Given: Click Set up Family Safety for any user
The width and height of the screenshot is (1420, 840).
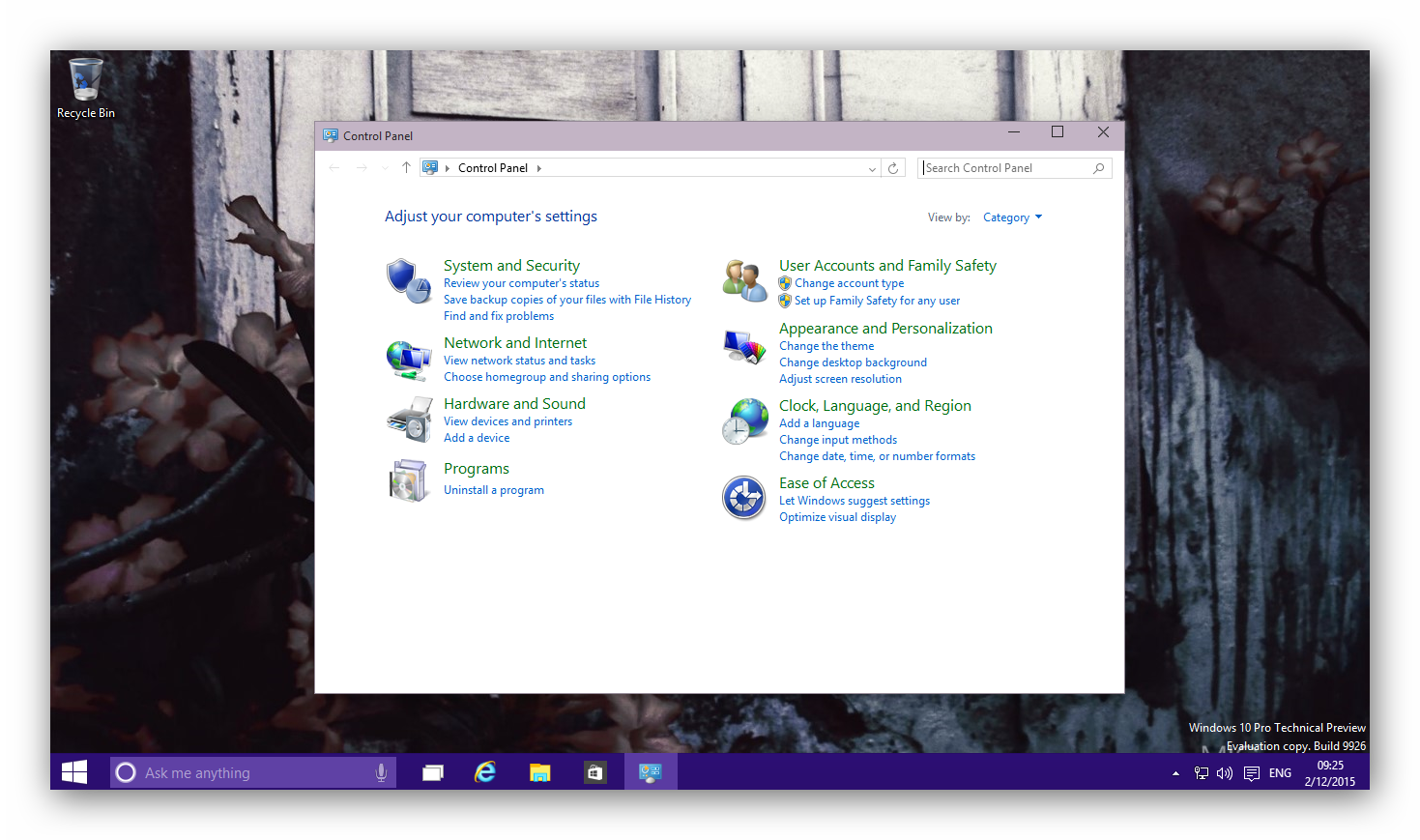Looking at the screenshot, I should pos(877,301).
